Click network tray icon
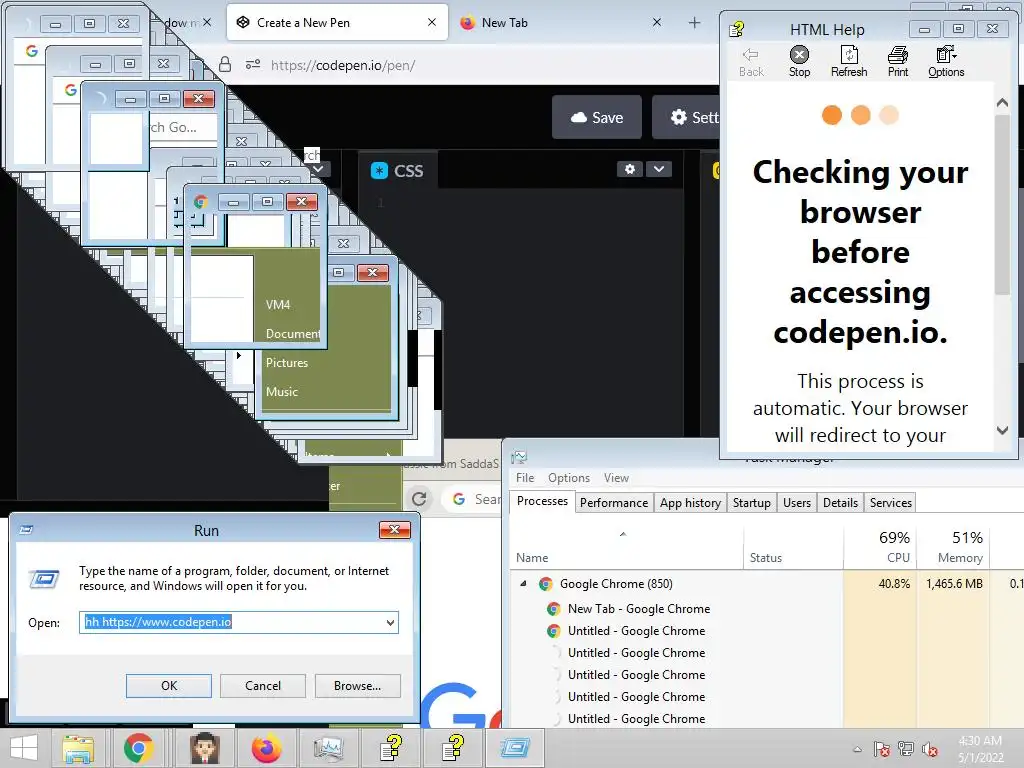This screenshot has width=1024, height=768. click(x=906, y=749)
